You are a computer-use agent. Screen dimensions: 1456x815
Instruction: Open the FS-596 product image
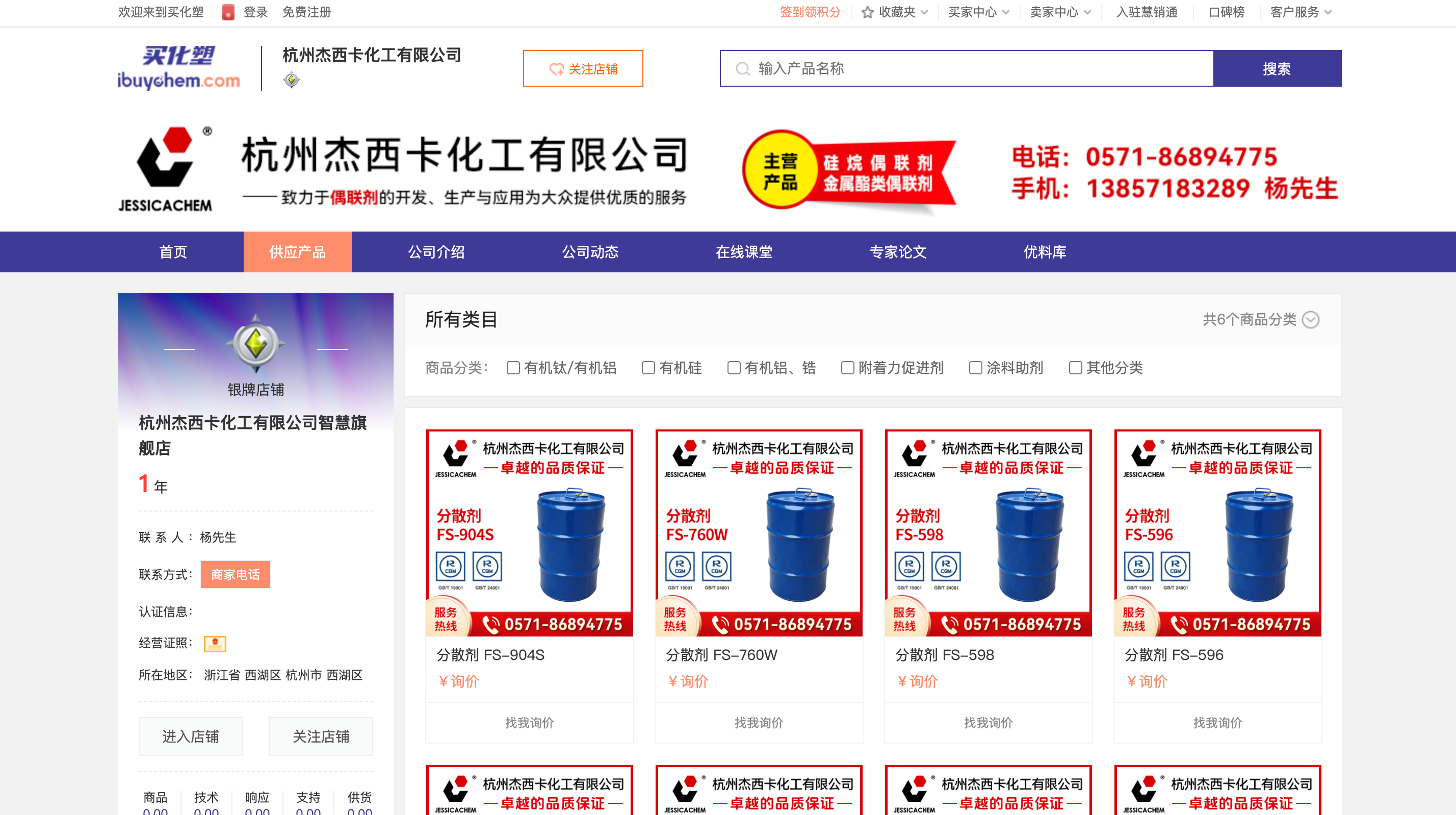click(x=1217, y=533)
